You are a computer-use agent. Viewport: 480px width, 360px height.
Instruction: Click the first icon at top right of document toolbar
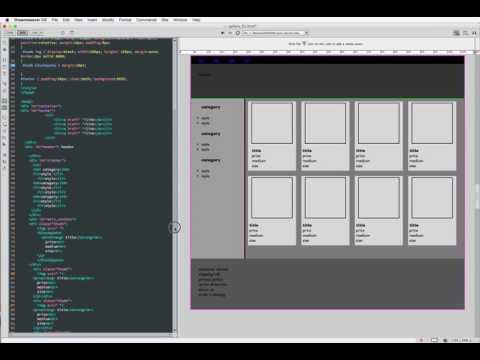(x=456, y=33)
